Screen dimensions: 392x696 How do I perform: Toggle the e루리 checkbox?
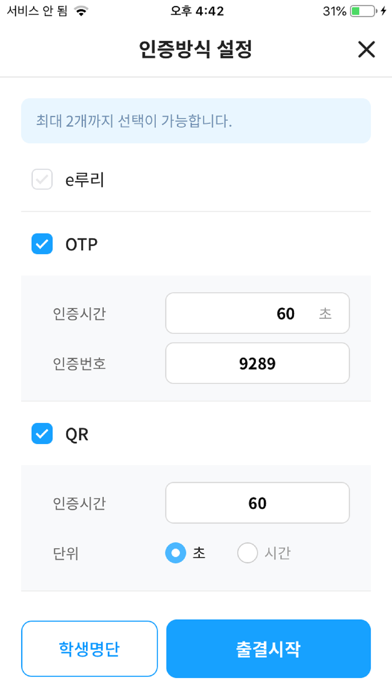42,180
